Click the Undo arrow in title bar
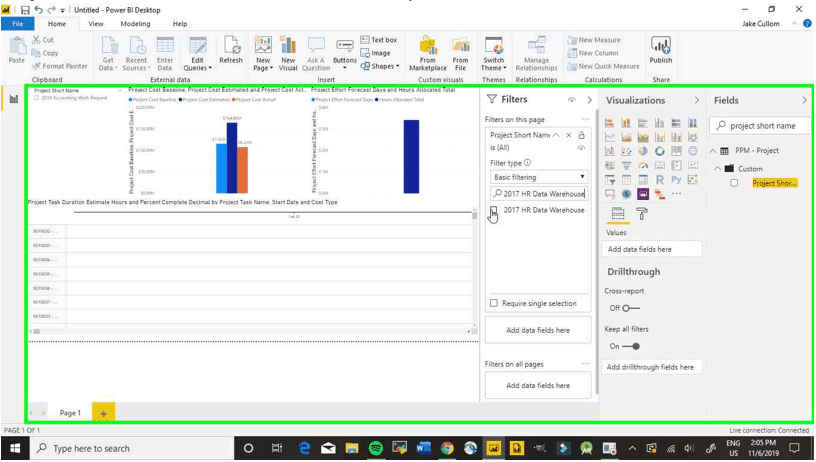This screenshot has width=816, height=462. point(38,10)
